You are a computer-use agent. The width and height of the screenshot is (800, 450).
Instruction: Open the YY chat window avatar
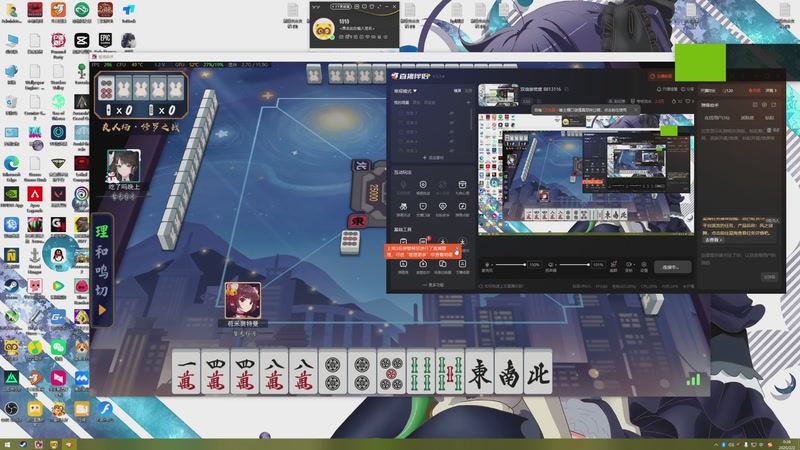(323, 29)
